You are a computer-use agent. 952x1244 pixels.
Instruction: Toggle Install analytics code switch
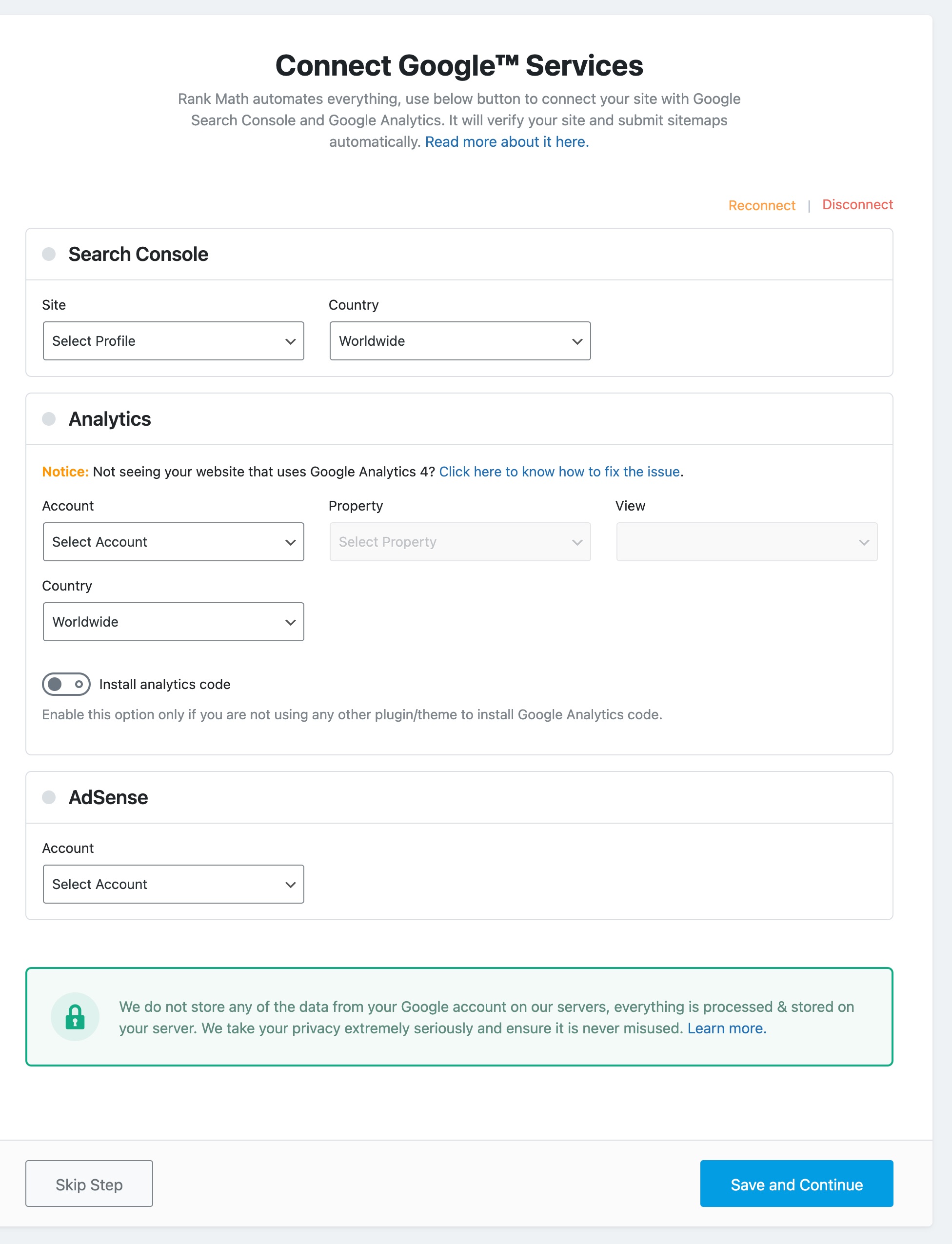[x=66, y=684]
